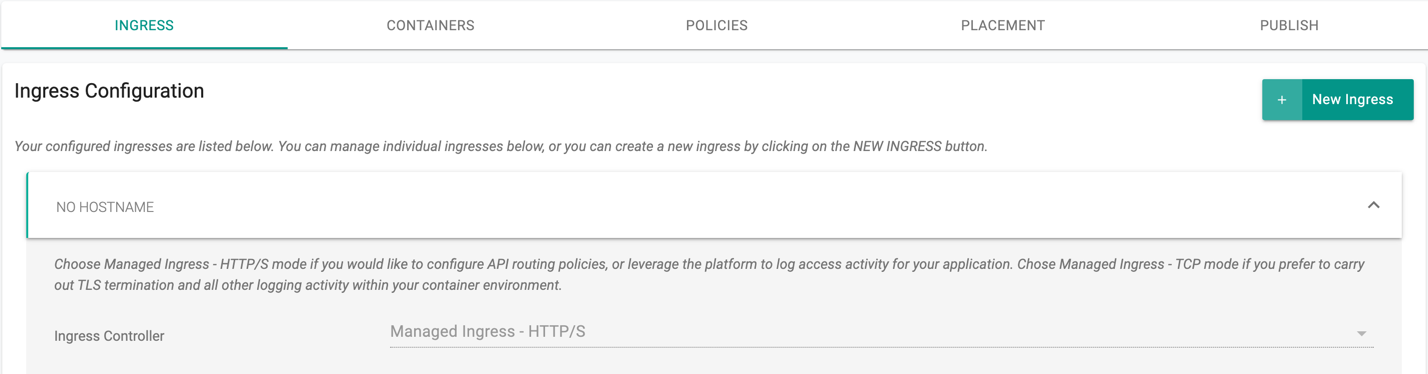1428x374 pixels.
Task: Click the plus icon on New Ingress
Action: tap(1282, 100)
